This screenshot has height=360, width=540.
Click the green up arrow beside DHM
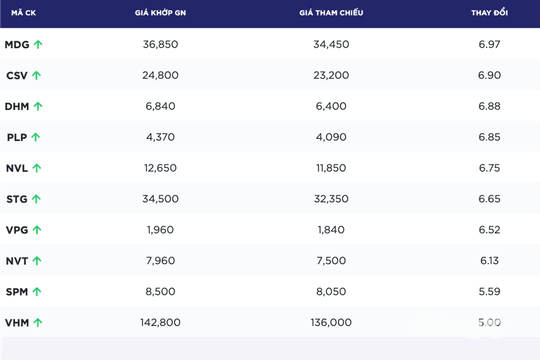38,106
